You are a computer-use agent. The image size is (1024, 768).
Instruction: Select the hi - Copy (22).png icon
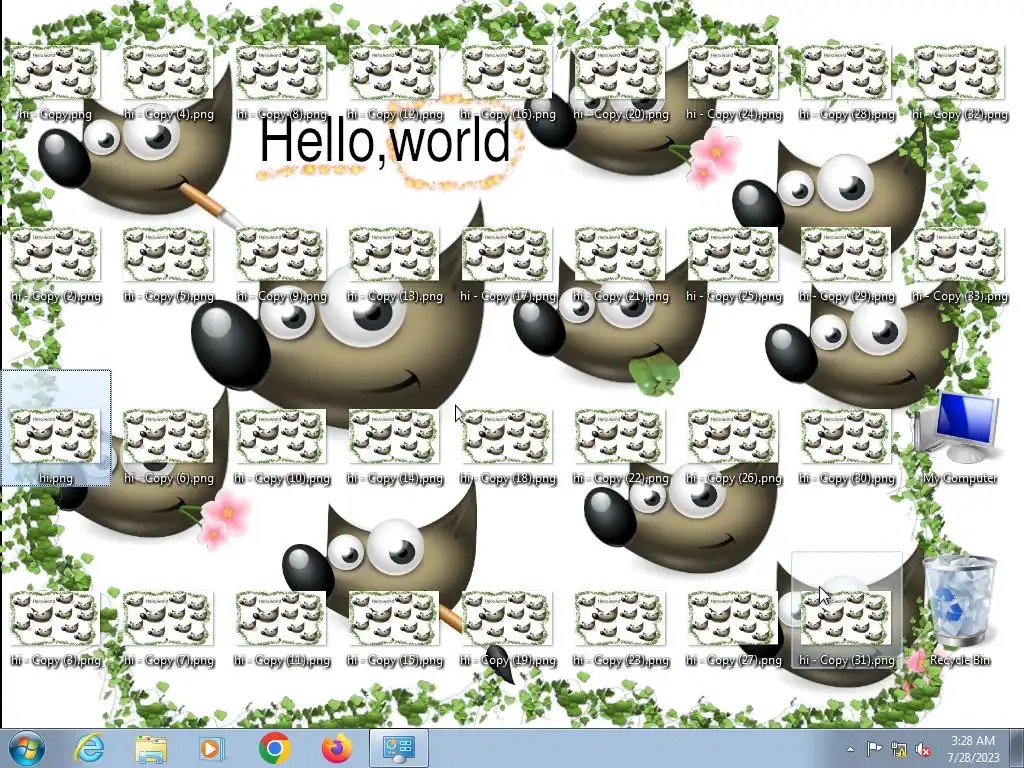tap(620, 447)
